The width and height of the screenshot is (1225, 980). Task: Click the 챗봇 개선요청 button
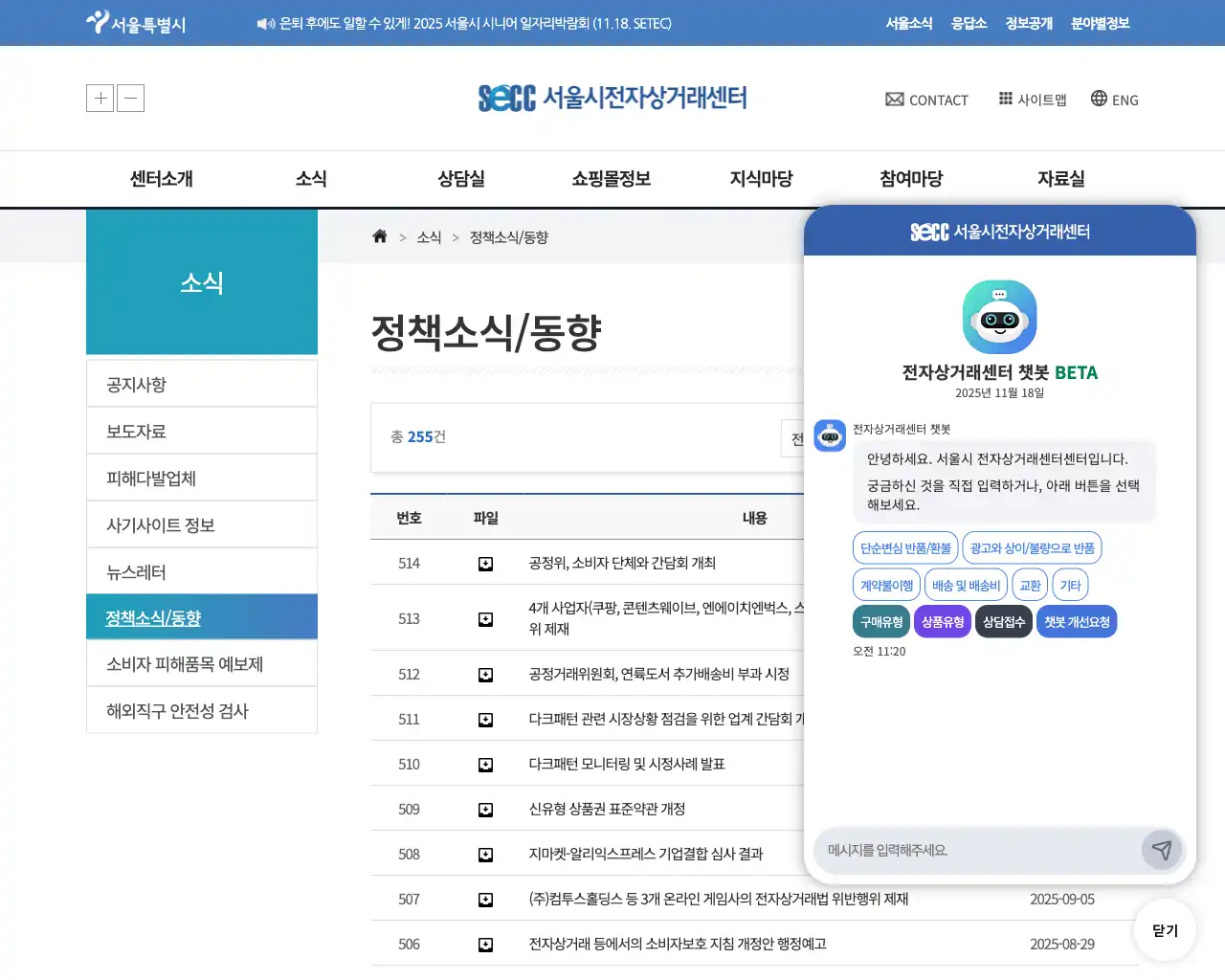[x=1077, y=620]
